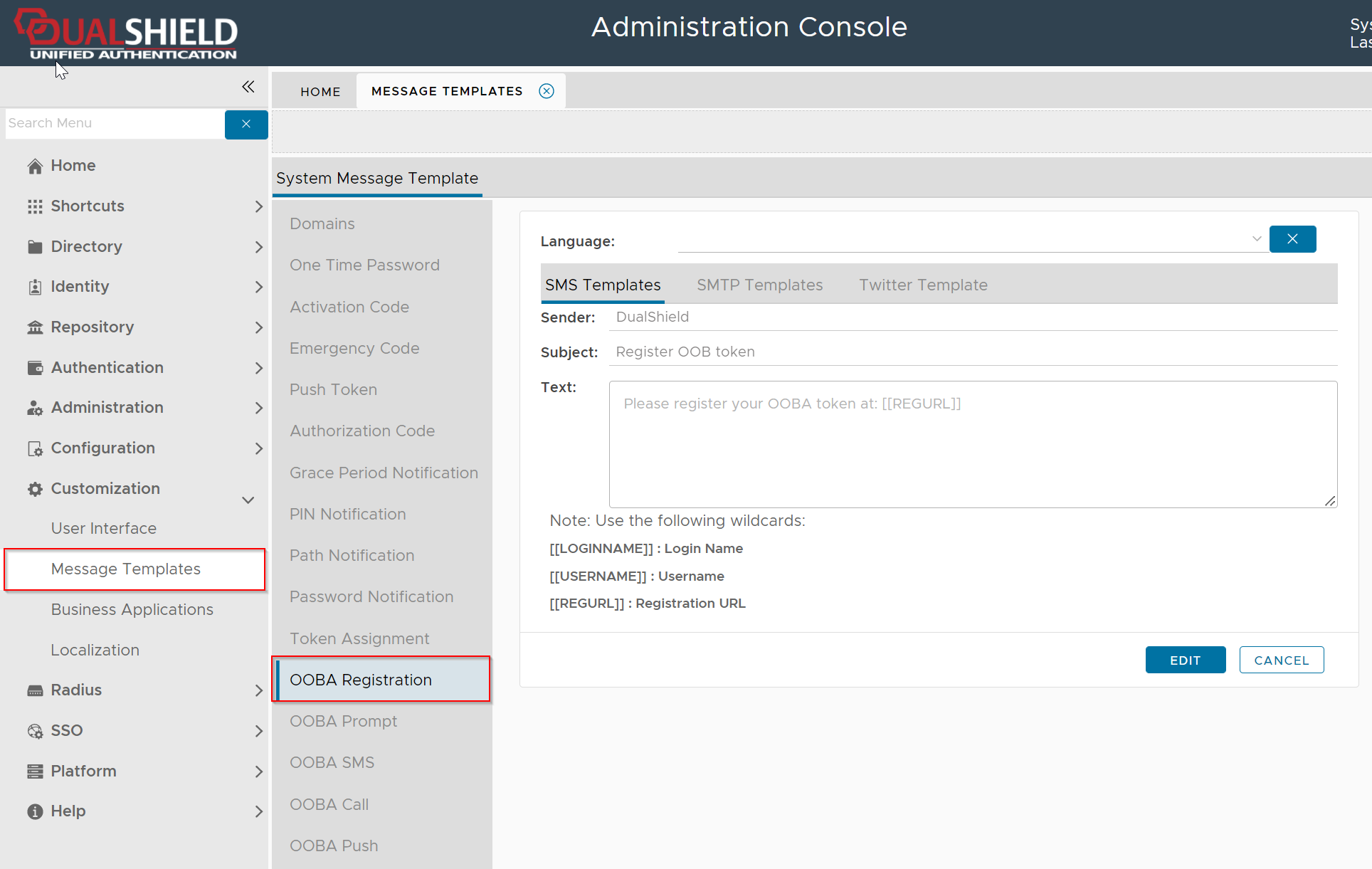Click the Home house icon
Image resolution: width=1372 pixels, height=869 pixels.
(x=35, y=166)
